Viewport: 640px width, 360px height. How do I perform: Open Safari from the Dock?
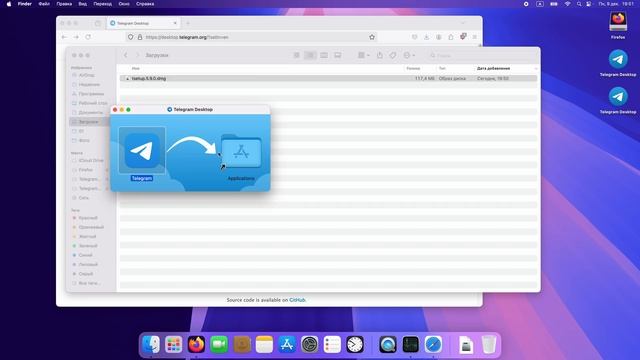[x=433, y=345]
